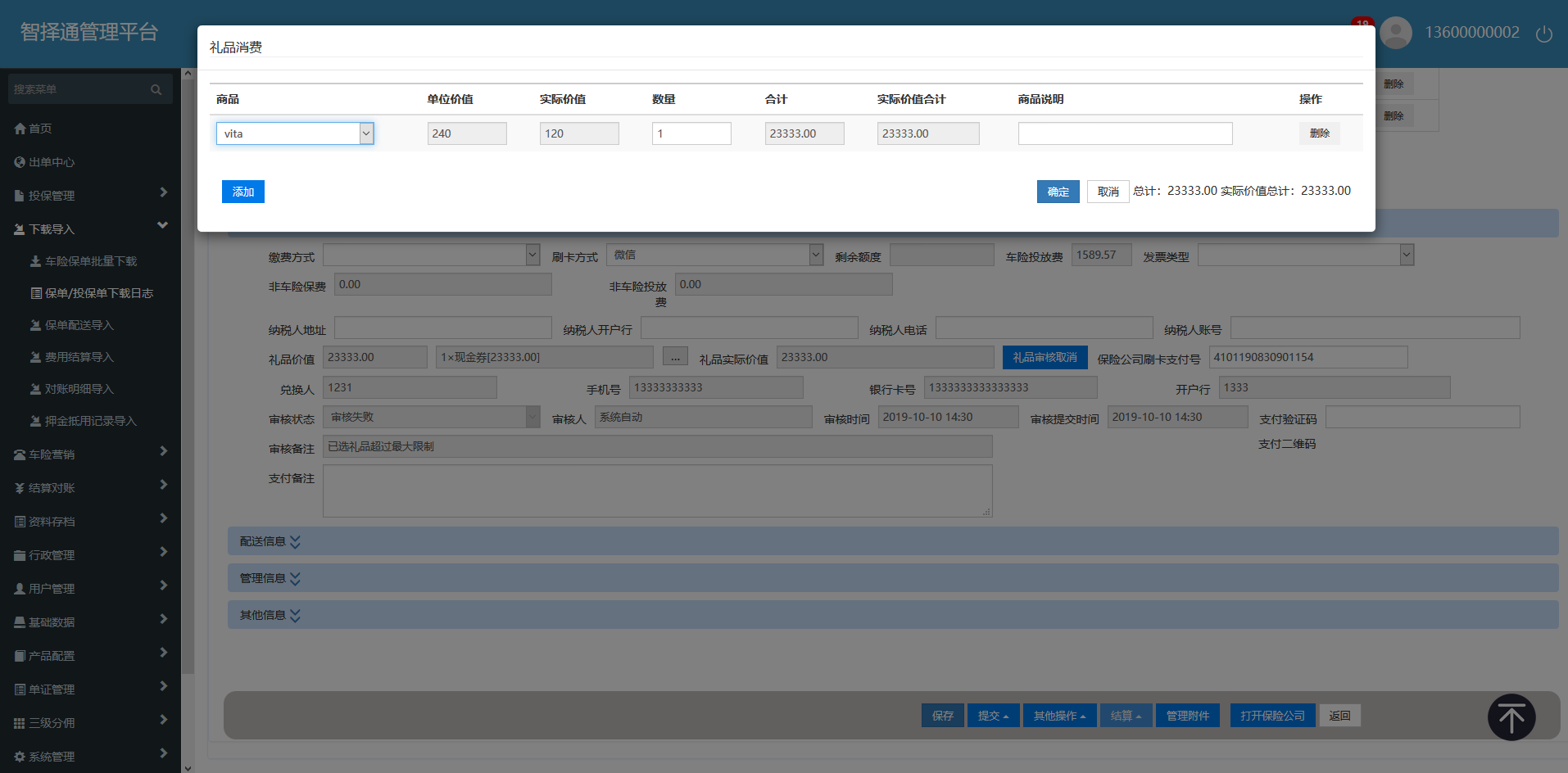Click the search magnifier icon in sidebar
Image resolution: width=1568 pixels, height=773 pixels.
point(156,89)
